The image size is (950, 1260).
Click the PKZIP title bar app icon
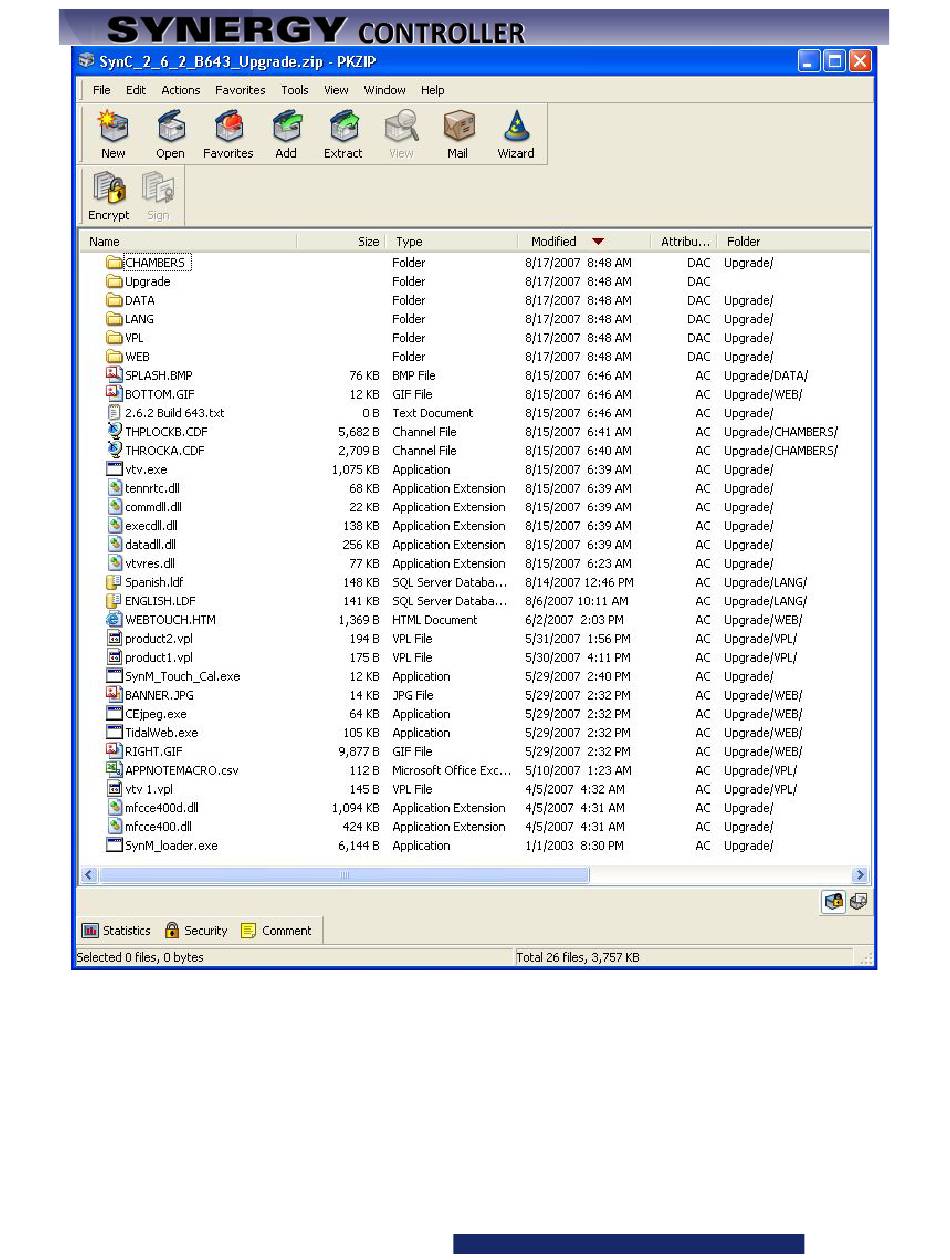click(87, 60)
